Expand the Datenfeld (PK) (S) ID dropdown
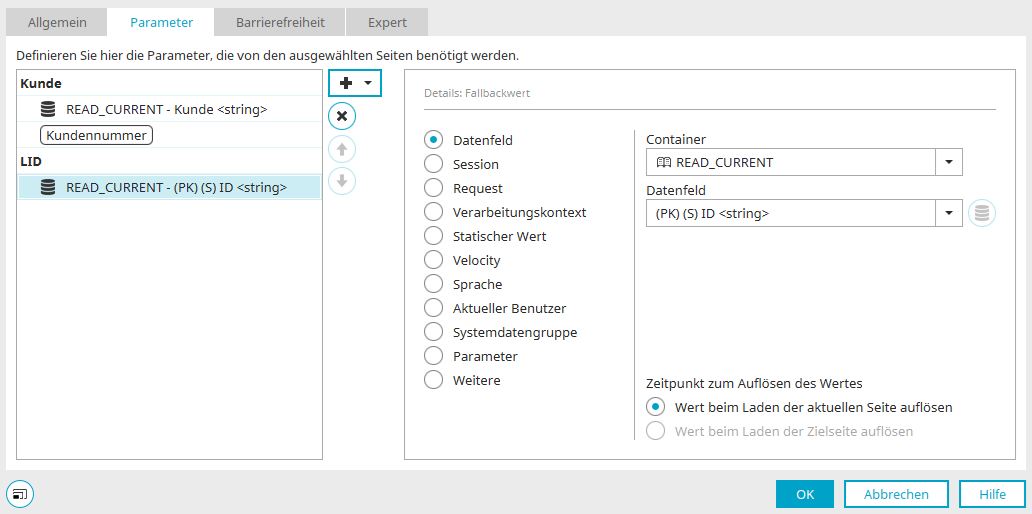 pyautogui.click(x=948, y=213)
